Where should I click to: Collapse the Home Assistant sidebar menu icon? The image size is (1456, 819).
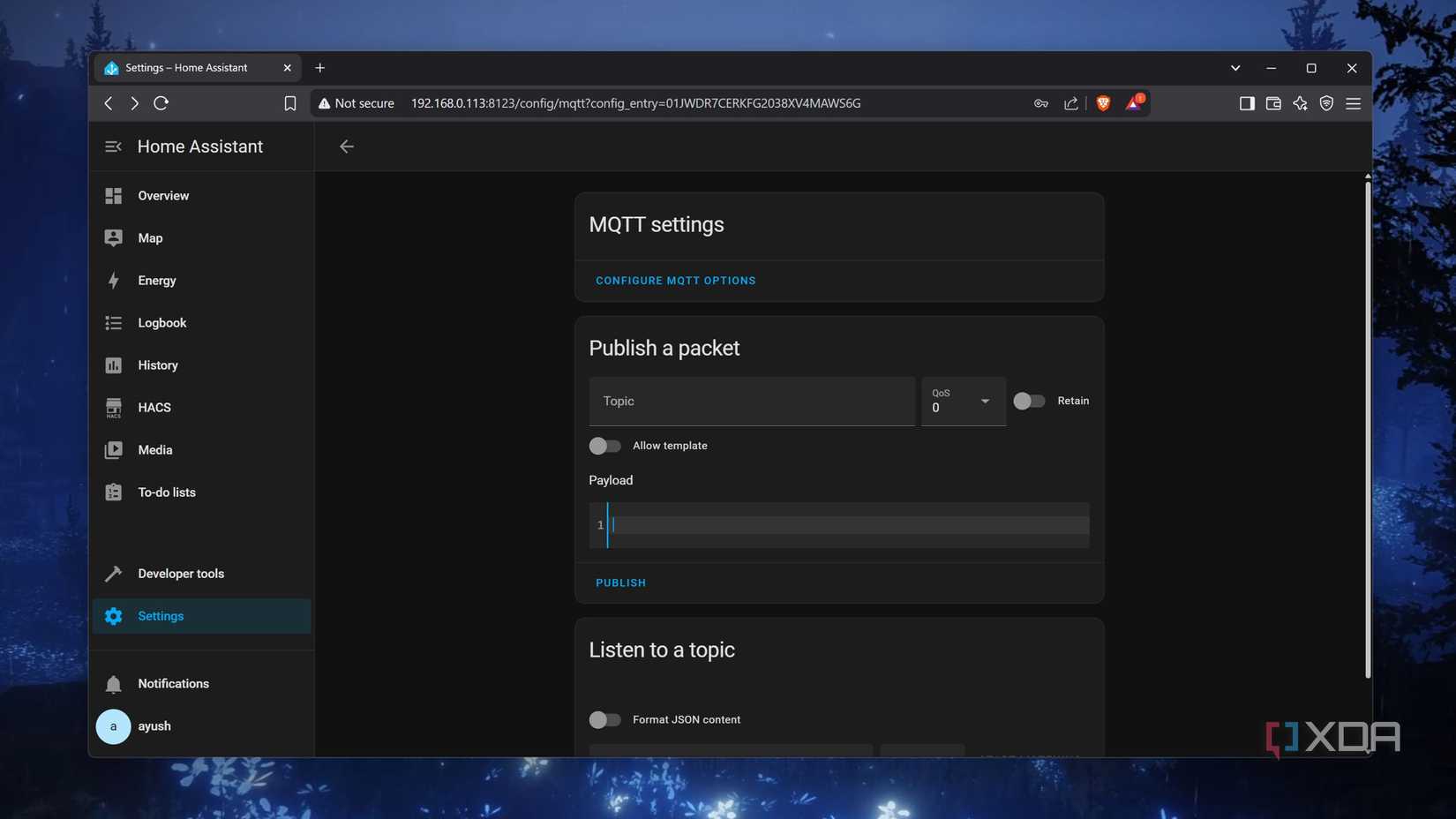coord(113,147)
